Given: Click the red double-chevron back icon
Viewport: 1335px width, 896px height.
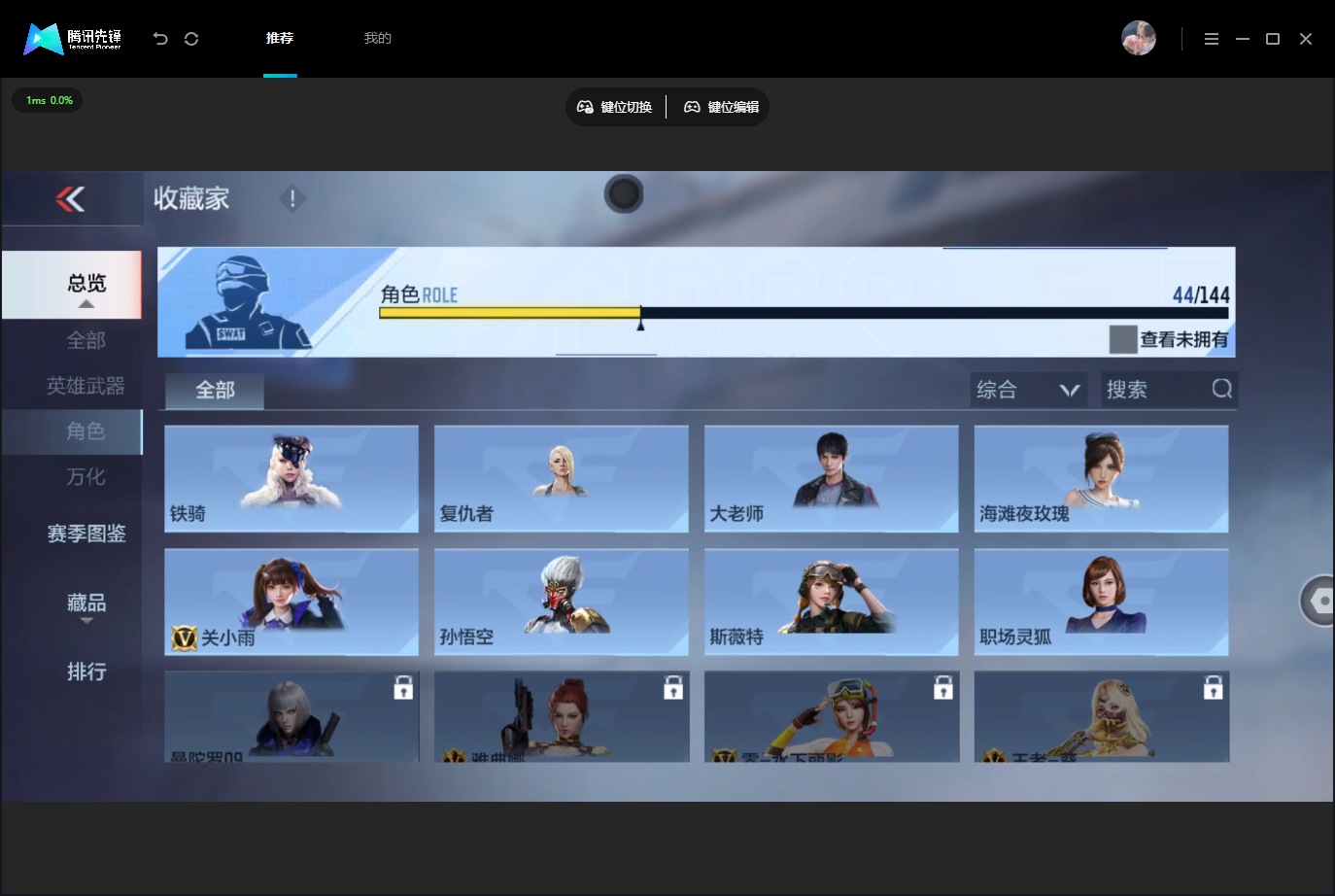Looking at the screenshot, I should point(71,199).
